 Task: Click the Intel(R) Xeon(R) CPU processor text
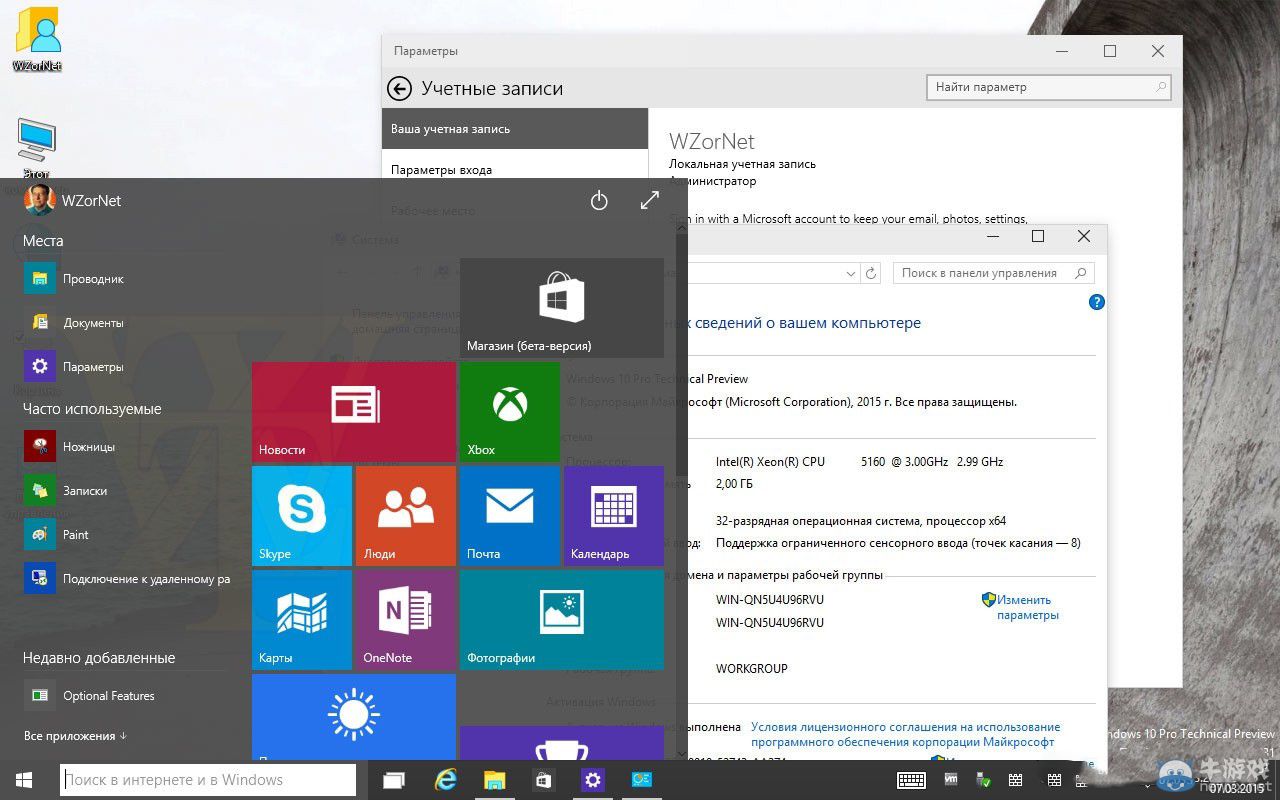[770, 462]
